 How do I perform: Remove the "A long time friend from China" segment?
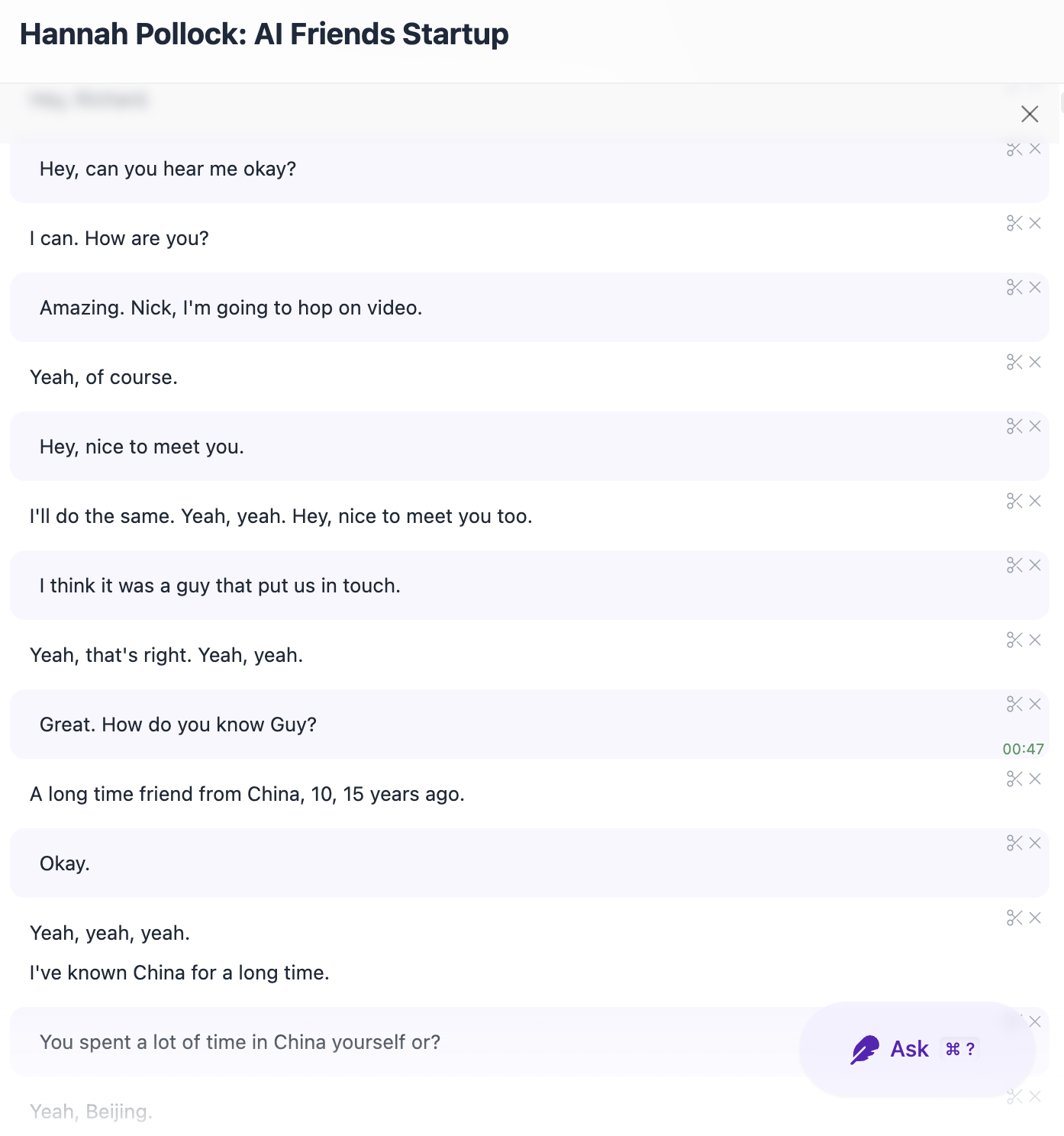1036,779
